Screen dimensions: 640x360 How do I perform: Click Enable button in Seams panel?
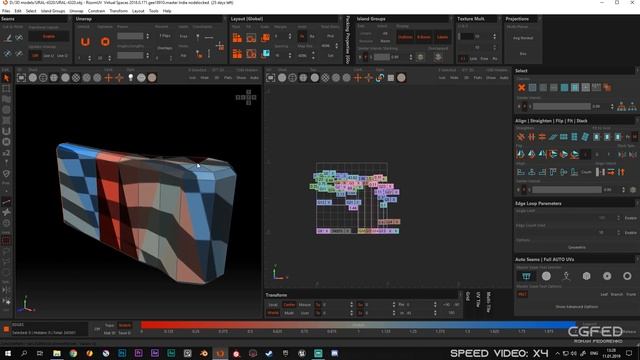(x=49, y=36)
